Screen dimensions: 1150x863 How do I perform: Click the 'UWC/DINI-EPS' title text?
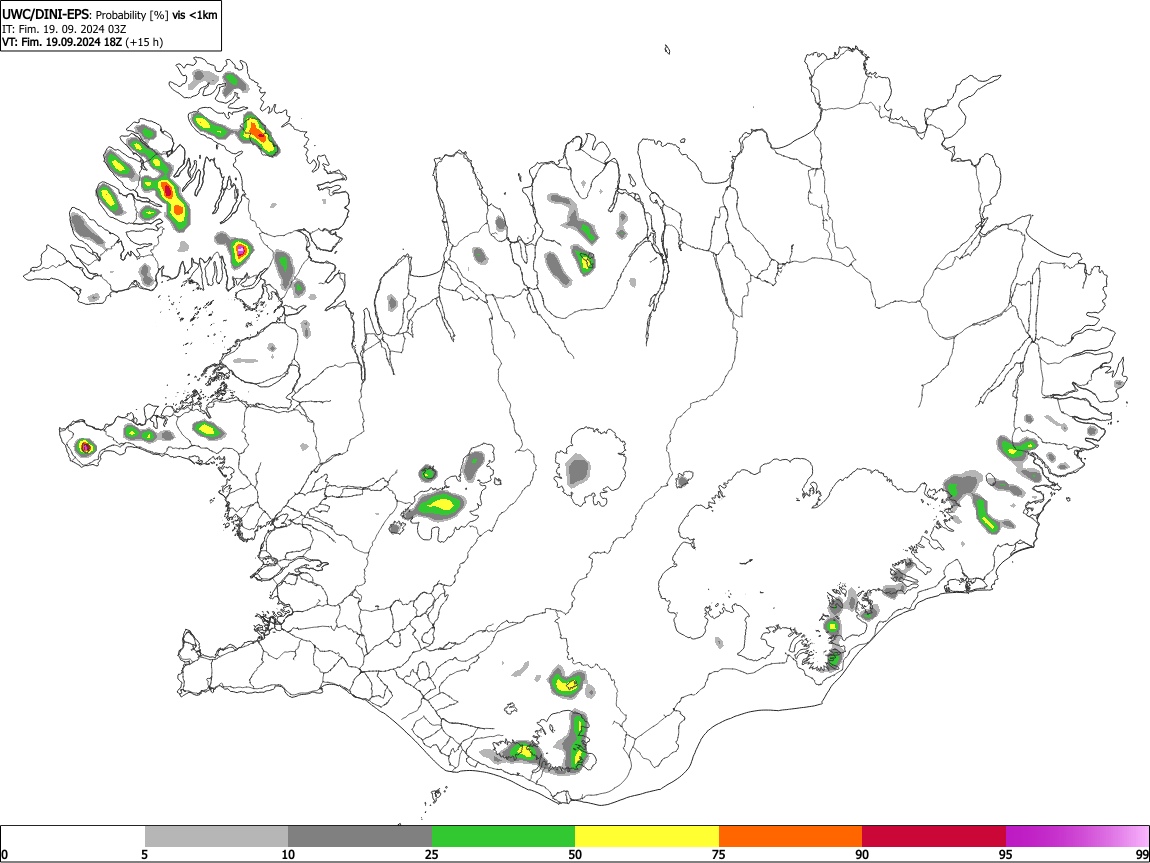[x=45, y=15]
